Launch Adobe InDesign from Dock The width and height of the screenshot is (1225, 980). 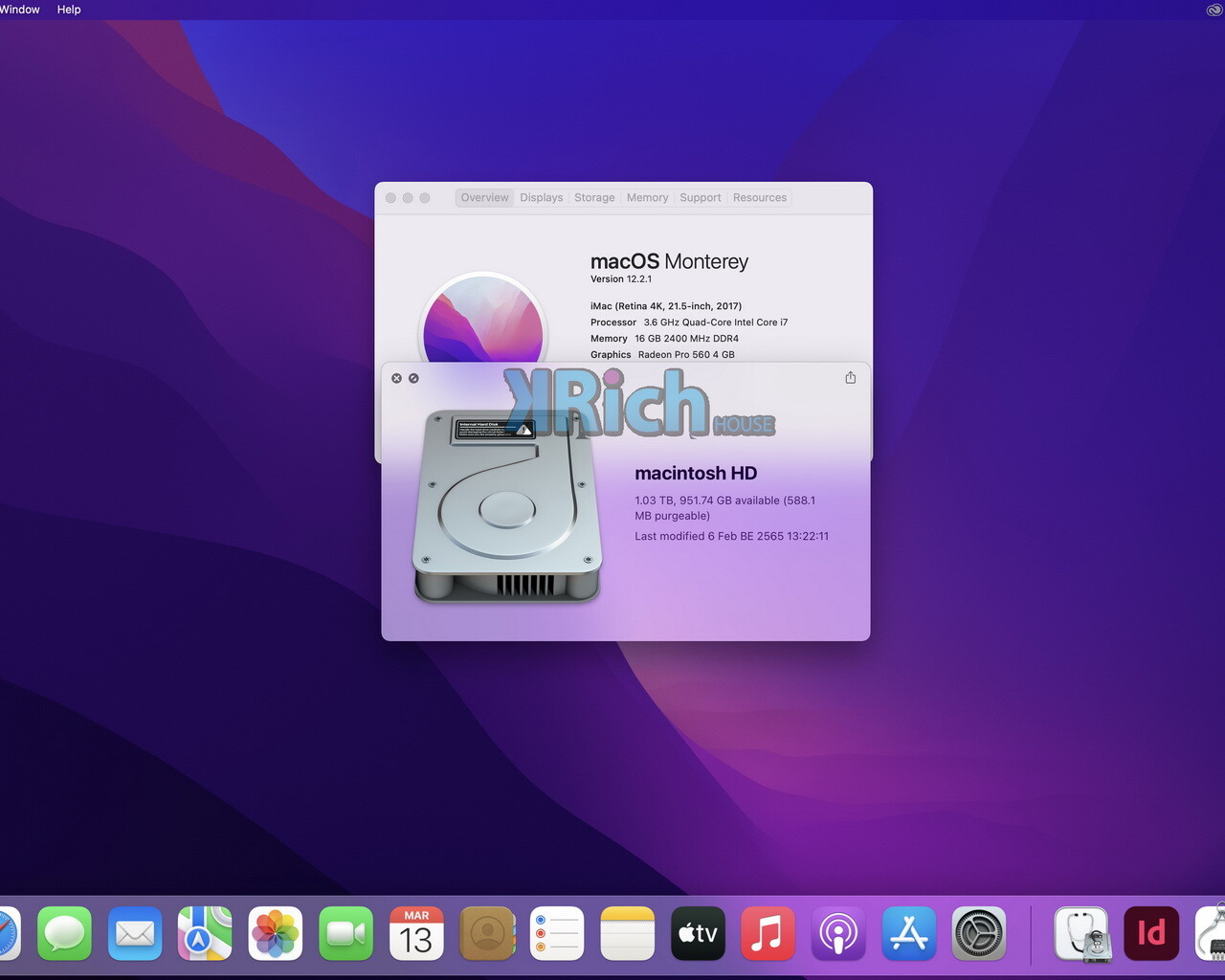point(1151,933)
